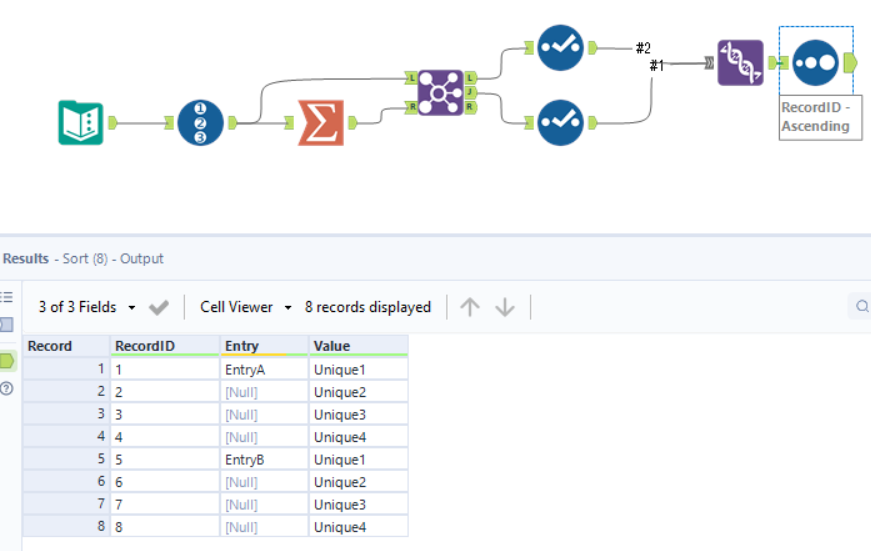Select the Summarize tool on the canvas

(321, 123)
